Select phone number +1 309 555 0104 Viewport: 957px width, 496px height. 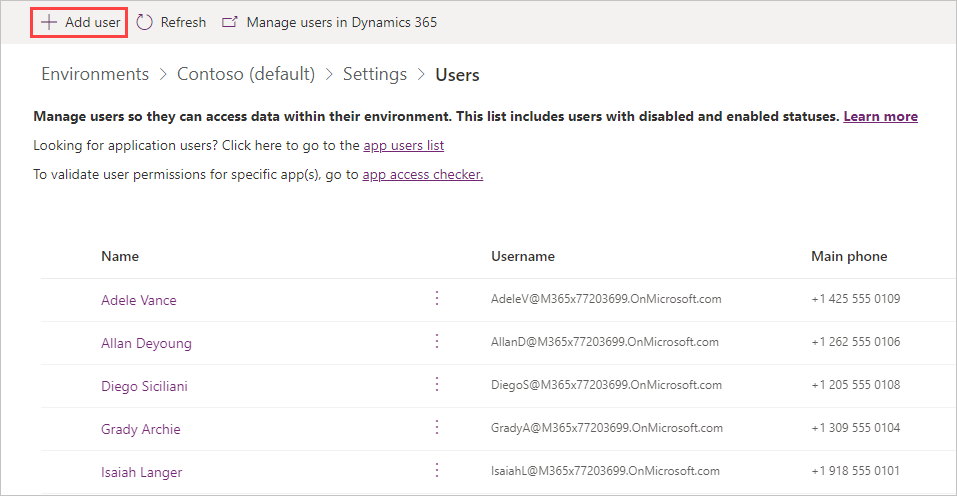[x=856, y=428]
